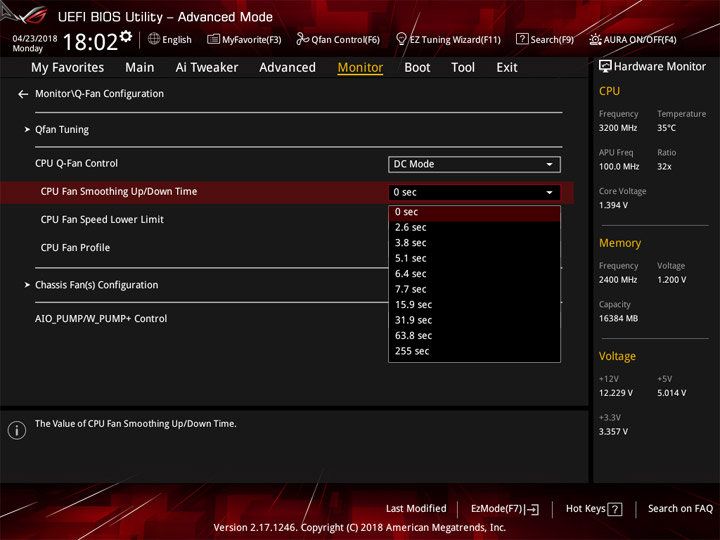Click the Hardware Monitor screen icon
Viewport: 720px width, 540px height.
[x=605, y=67]
